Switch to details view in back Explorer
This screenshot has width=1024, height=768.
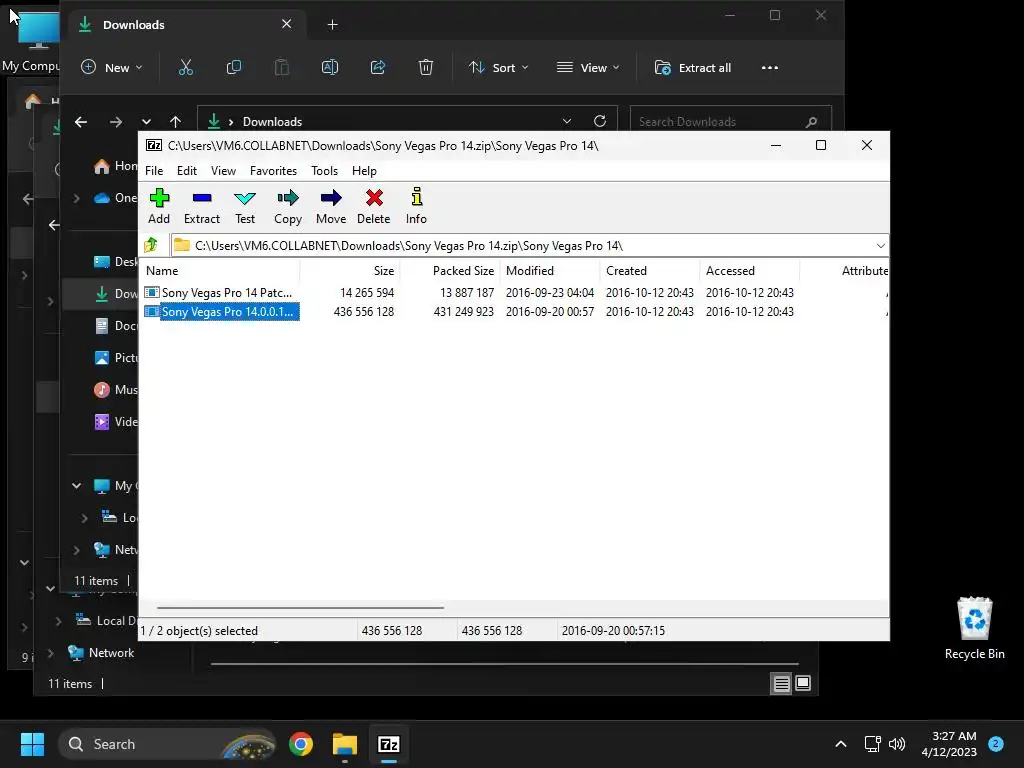[x=782, y=684]
